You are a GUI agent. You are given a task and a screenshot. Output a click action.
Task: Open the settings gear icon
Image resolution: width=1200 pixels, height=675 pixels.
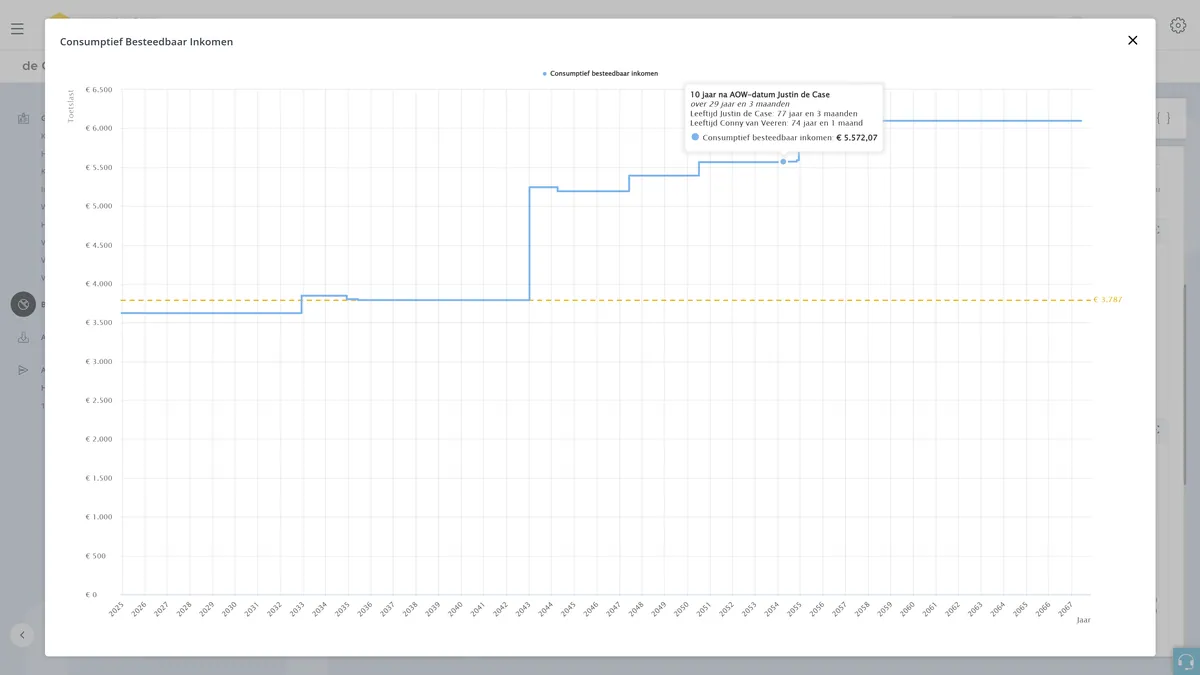(1178, 26)
